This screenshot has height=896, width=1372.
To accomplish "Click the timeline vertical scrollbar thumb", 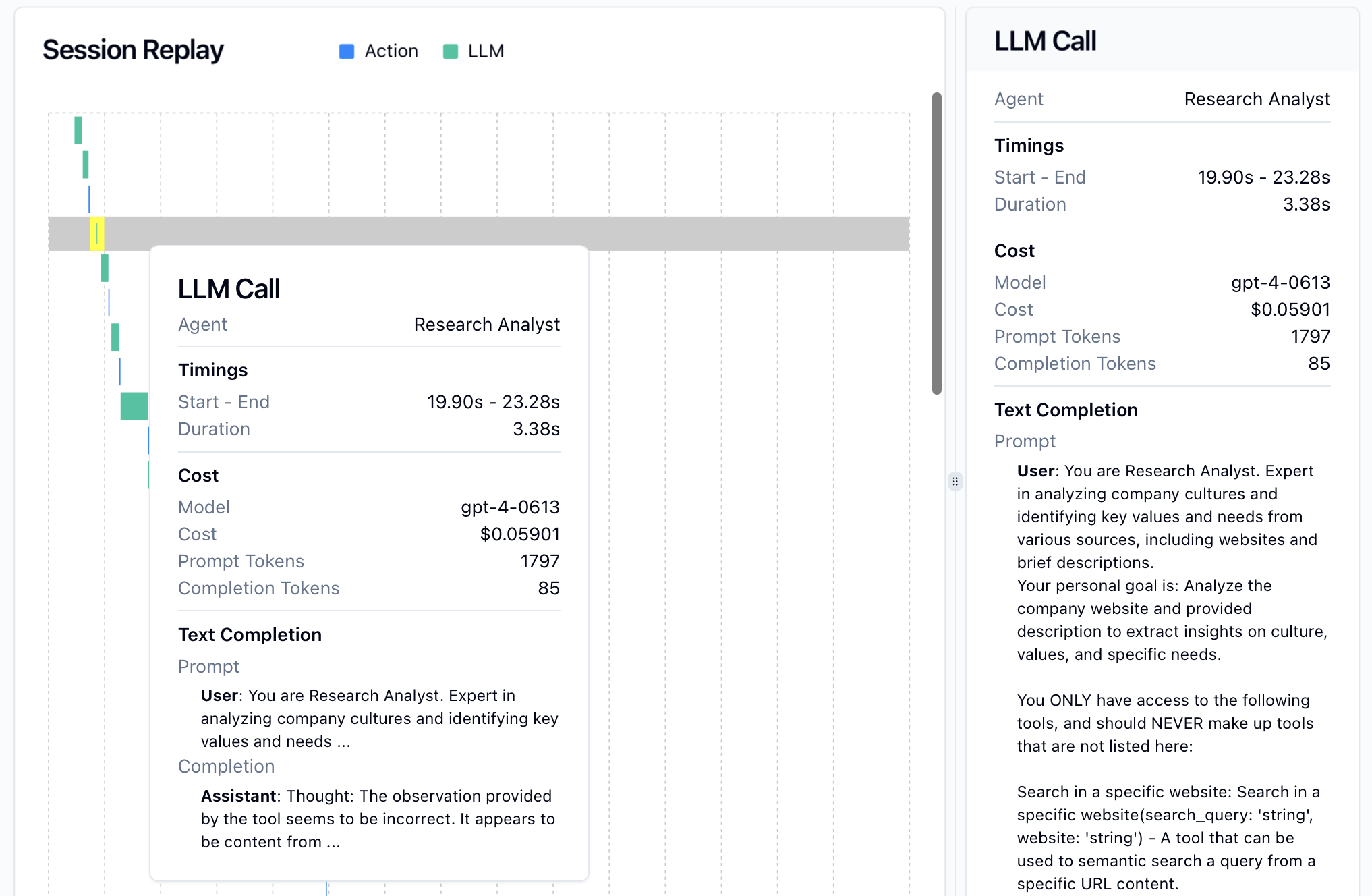I will pyautogui.click(x=936, y=243).
